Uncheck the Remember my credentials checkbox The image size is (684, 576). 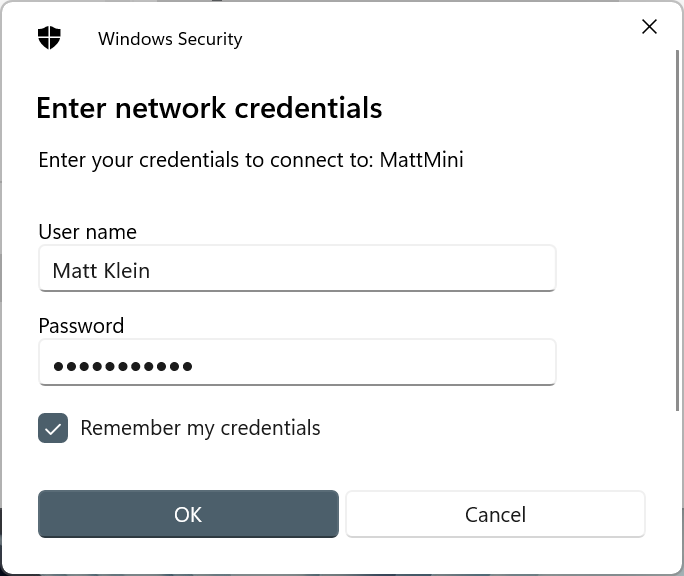(53, 428)
